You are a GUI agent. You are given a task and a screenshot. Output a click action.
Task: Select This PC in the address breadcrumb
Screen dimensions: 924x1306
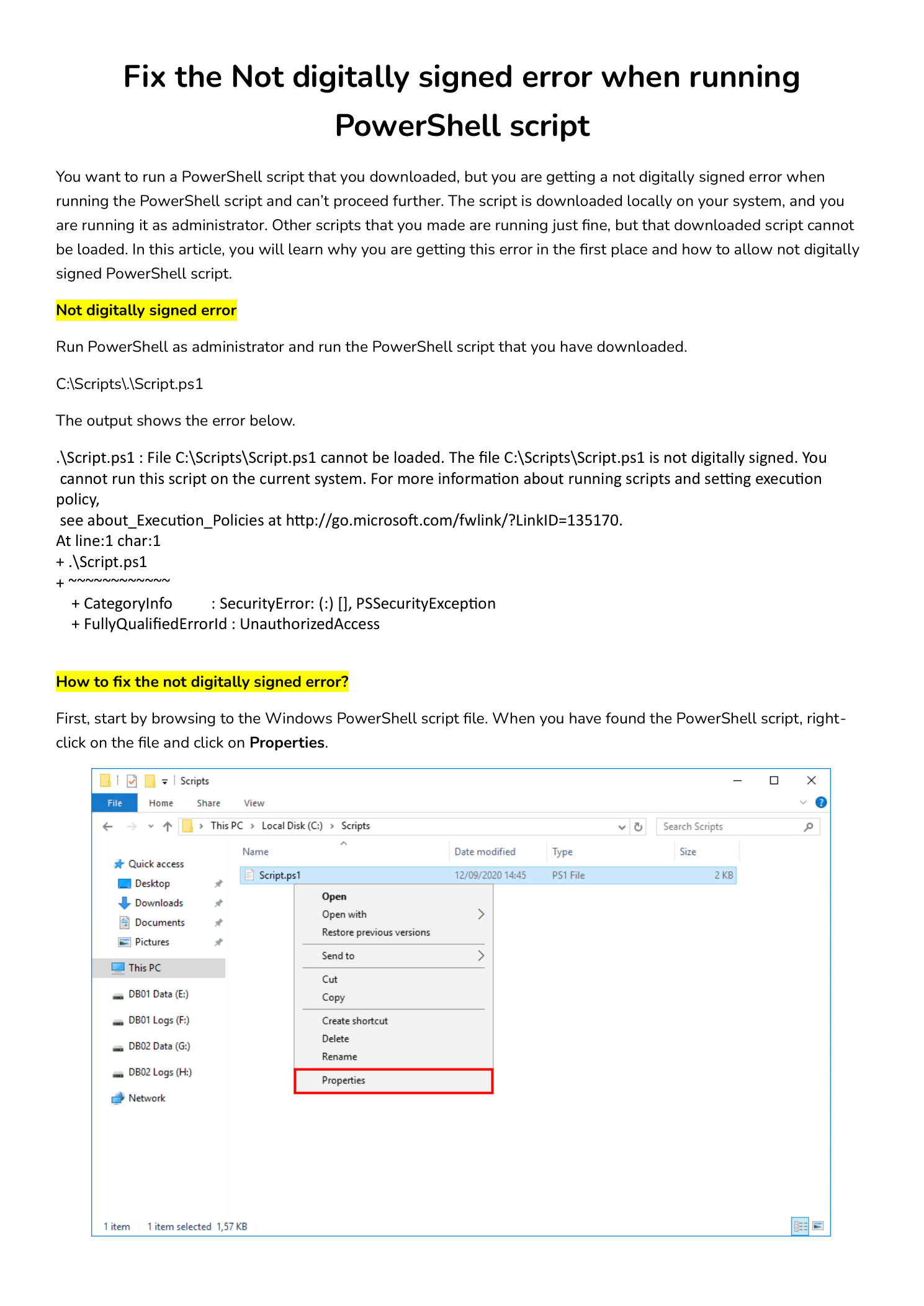click(x=227, y=826)
